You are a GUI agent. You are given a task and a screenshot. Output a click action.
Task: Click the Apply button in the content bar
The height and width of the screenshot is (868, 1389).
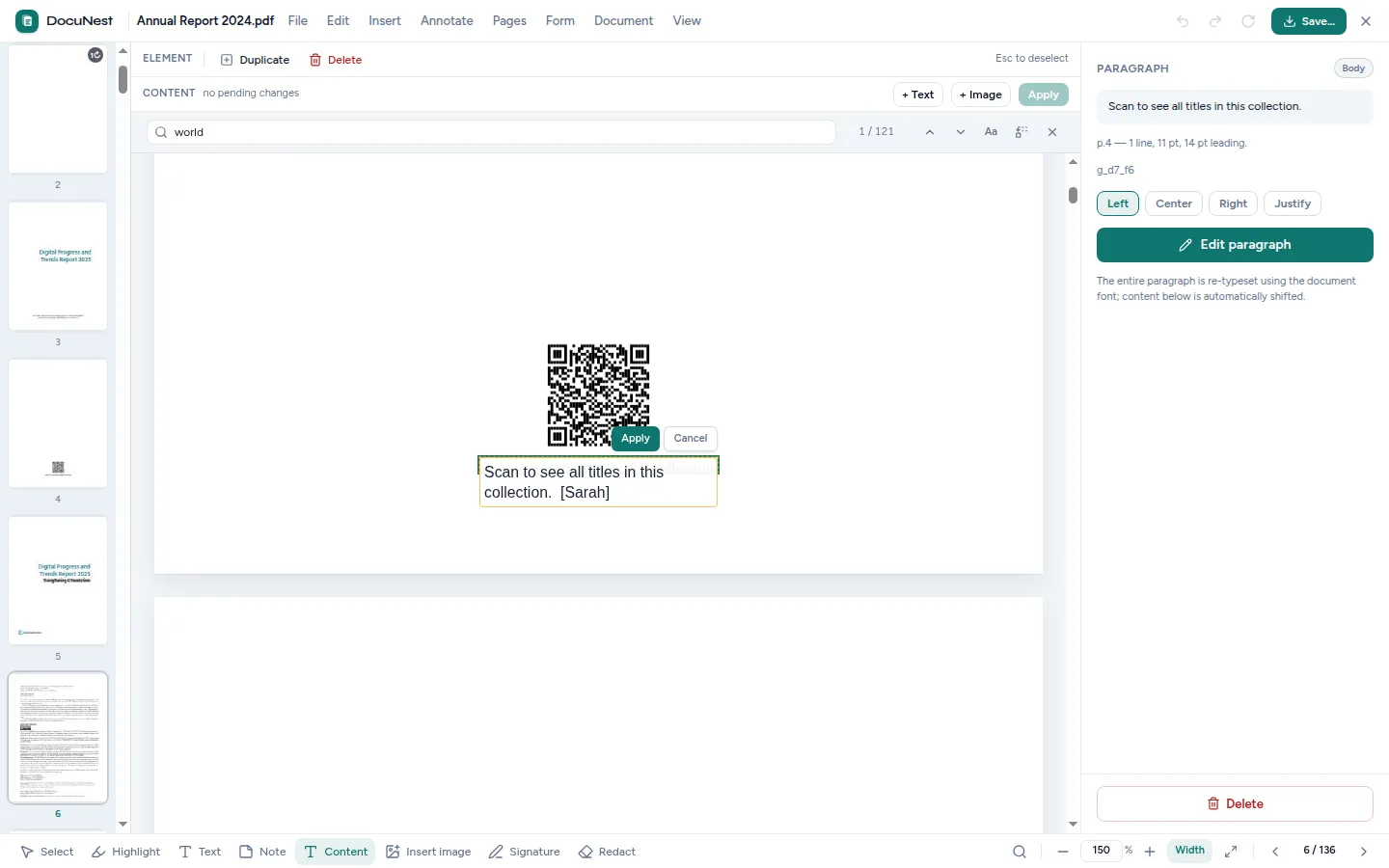click(x=1043, y=95)
